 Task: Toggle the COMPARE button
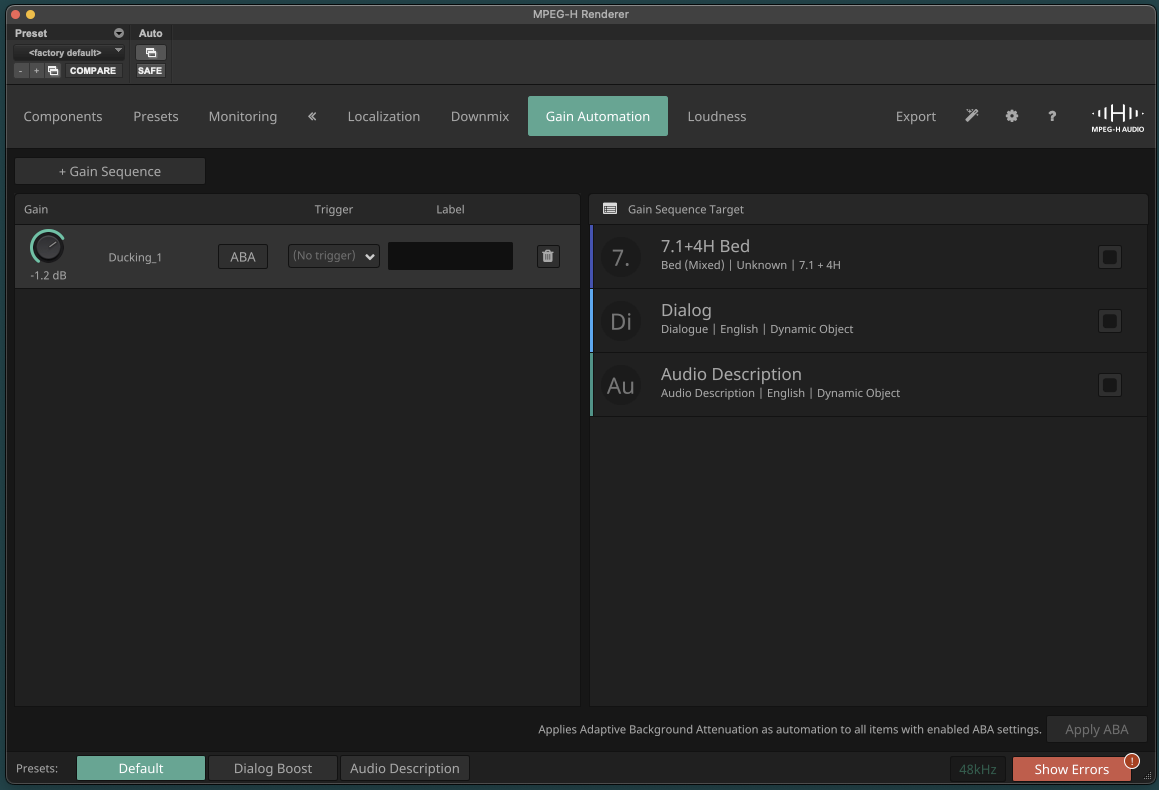pyautogui.click(x=92, y=71)
